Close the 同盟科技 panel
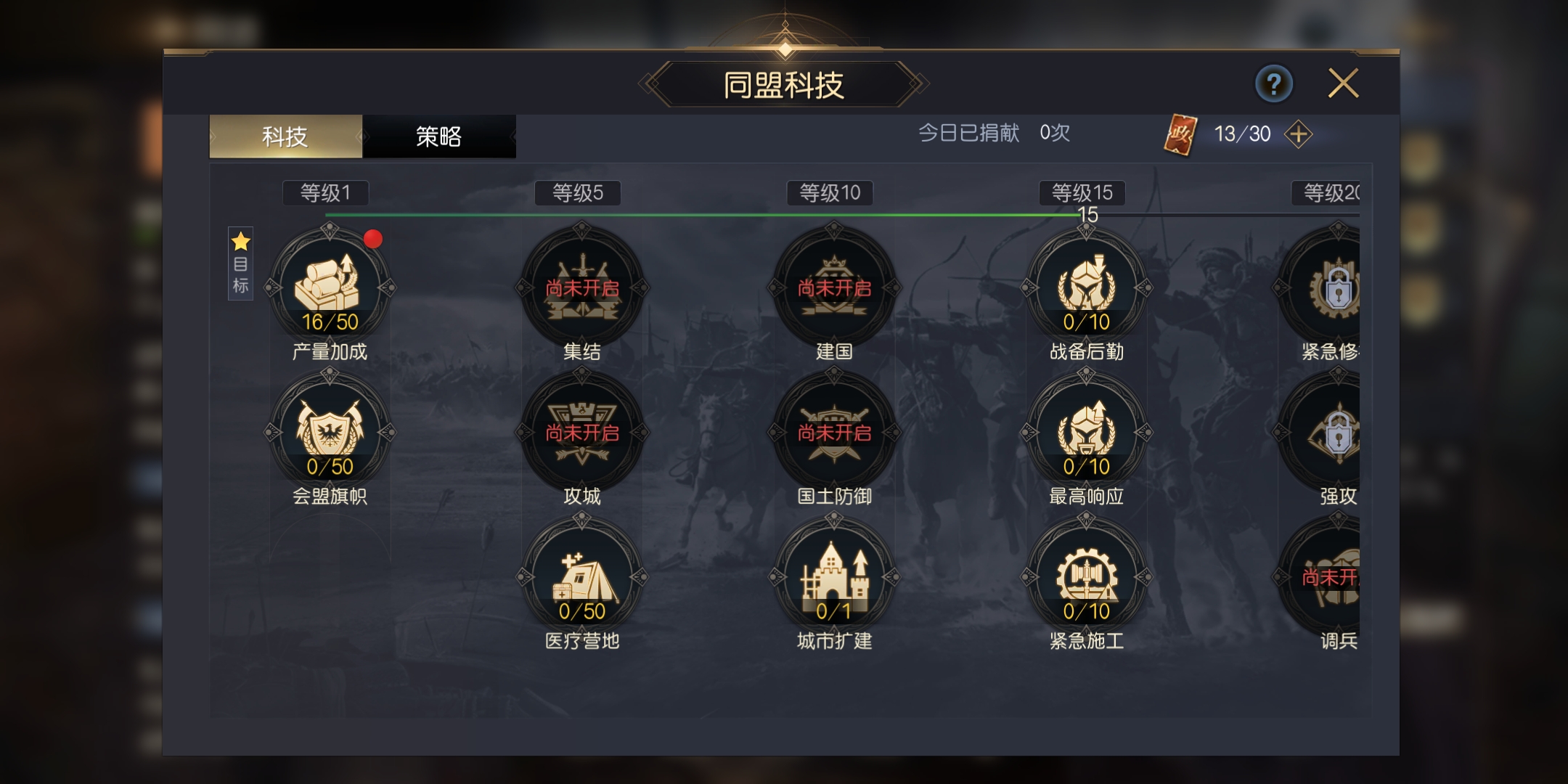 coord(1343,83)
